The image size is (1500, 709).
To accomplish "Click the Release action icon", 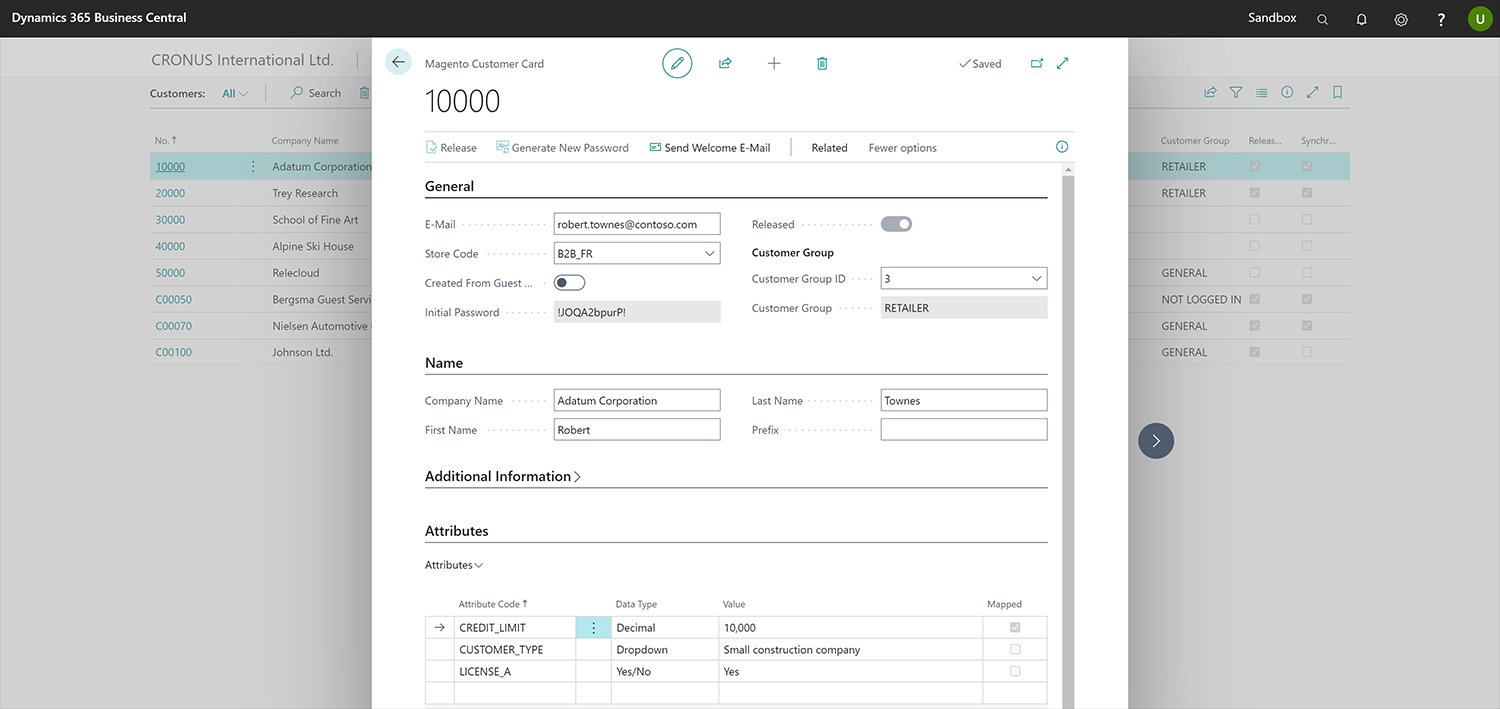I will 431,148.
